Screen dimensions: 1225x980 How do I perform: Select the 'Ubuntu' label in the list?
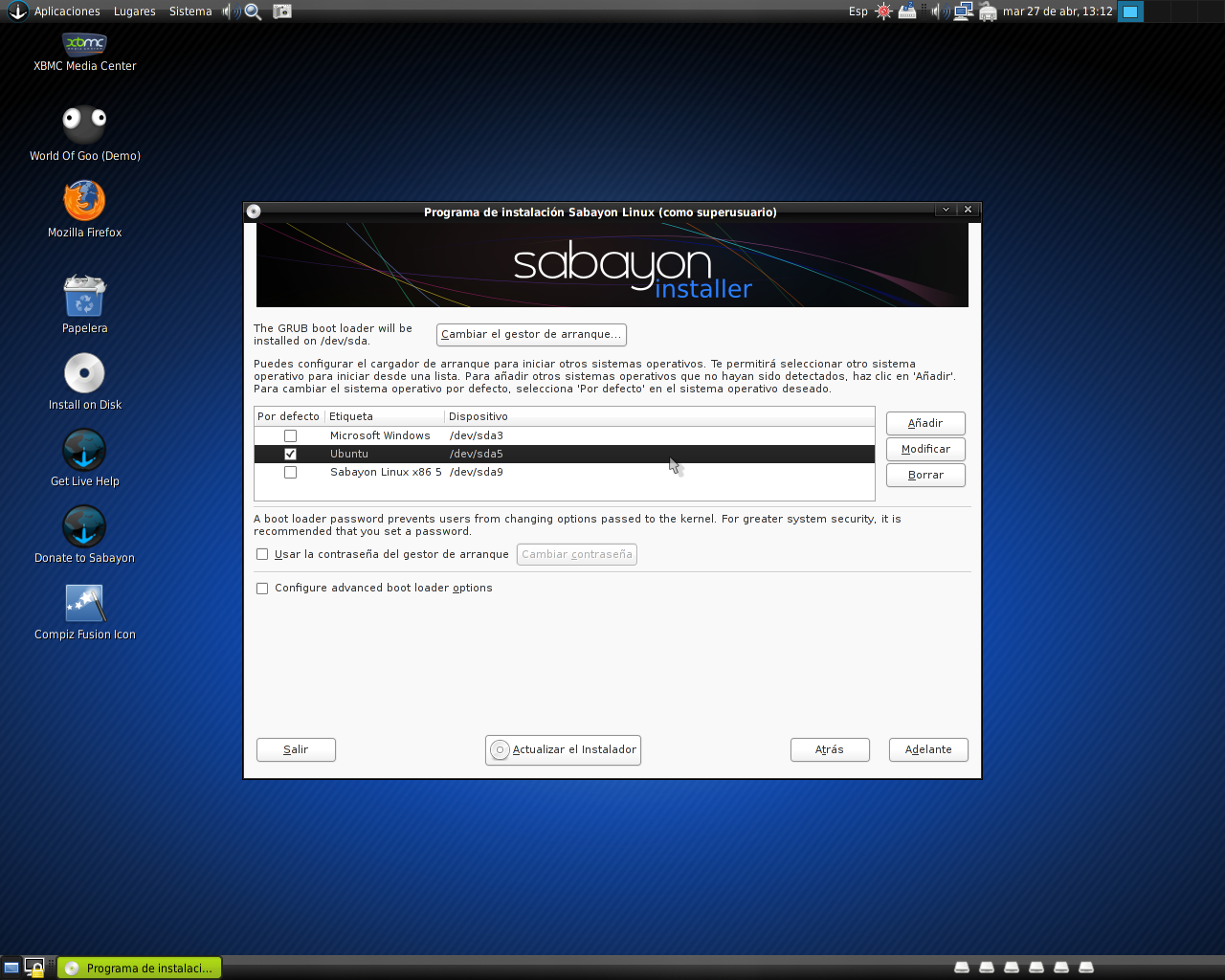coord(348,454)
